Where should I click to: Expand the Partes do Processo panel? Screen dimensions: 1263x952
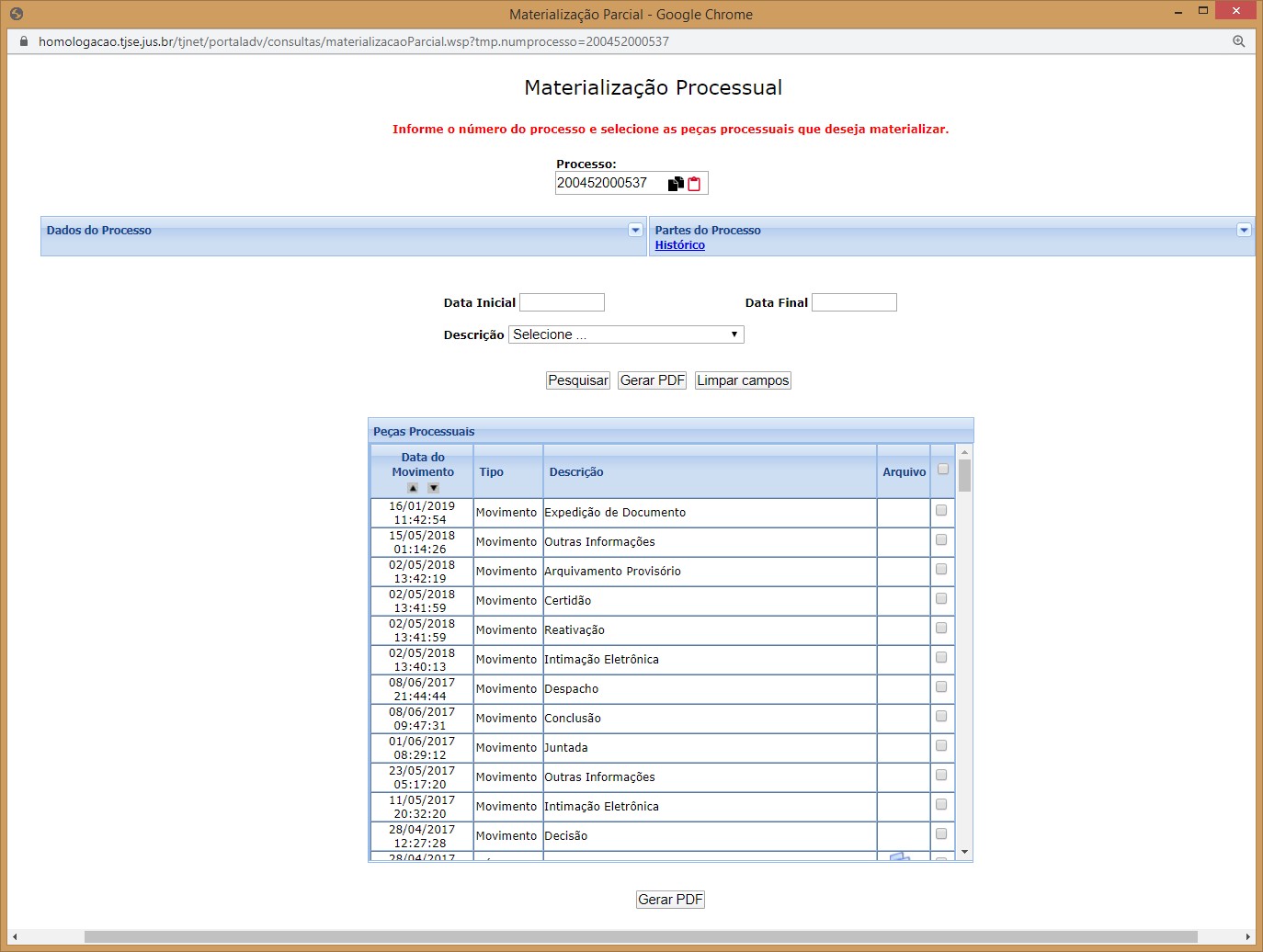point(1244,230)
